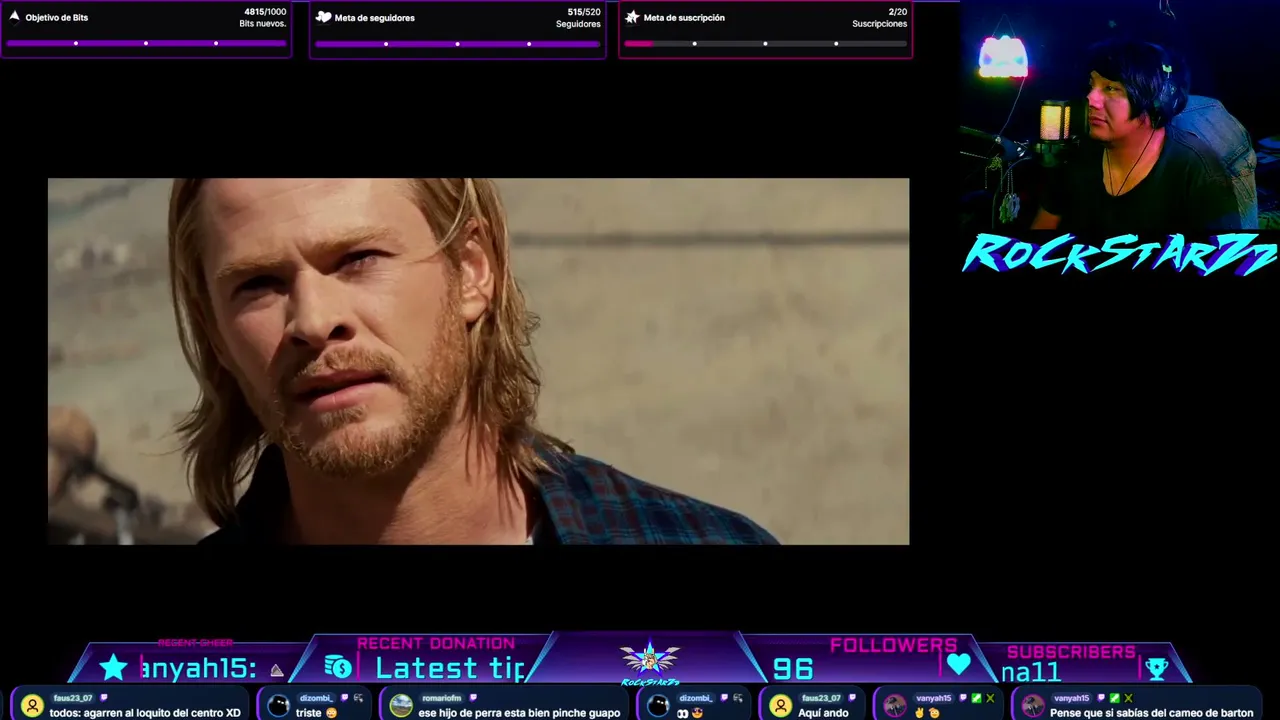Click the Meta de seguidores progress bar

pos(457,43)
